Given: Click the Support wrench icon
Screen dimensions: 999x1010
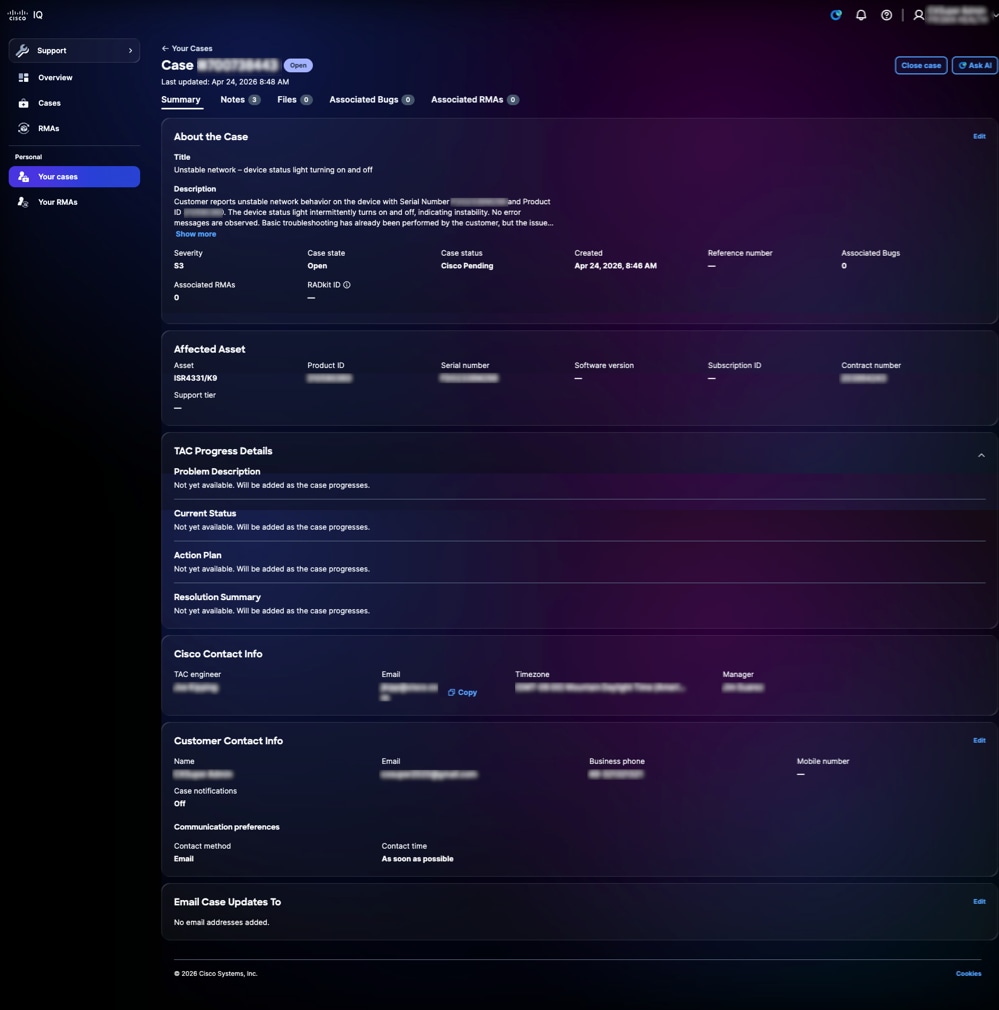Looking at the screenshot, I should (x=23, y=50).
